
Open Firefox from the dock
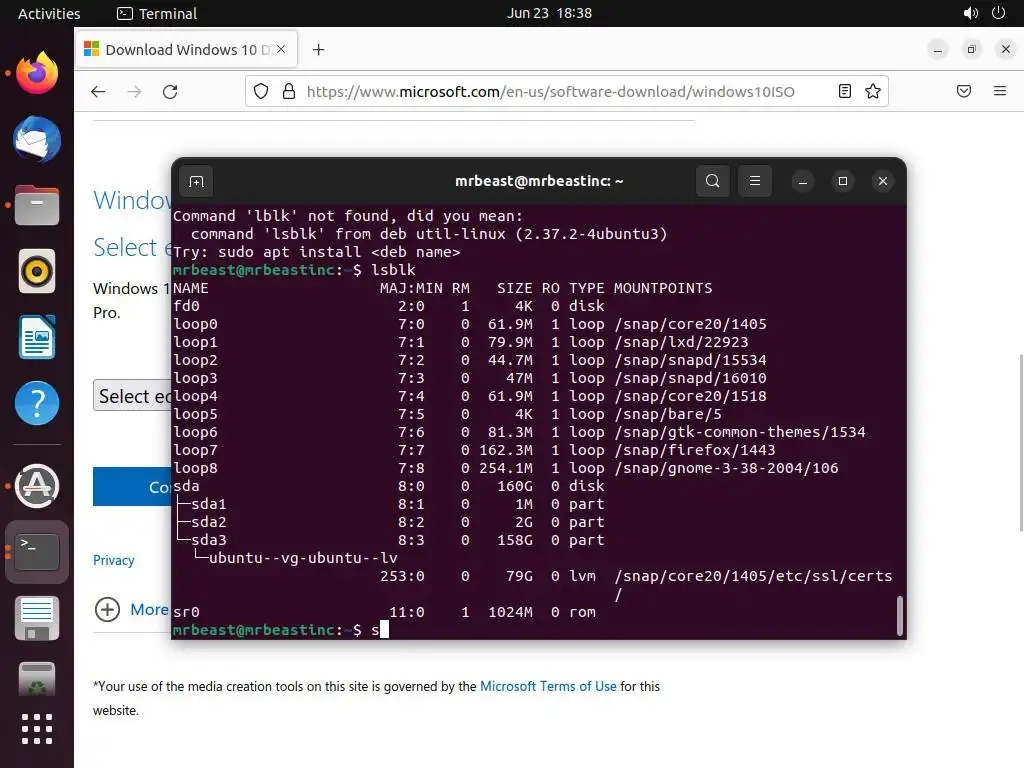pyautogui.click(x=37, y=73)
